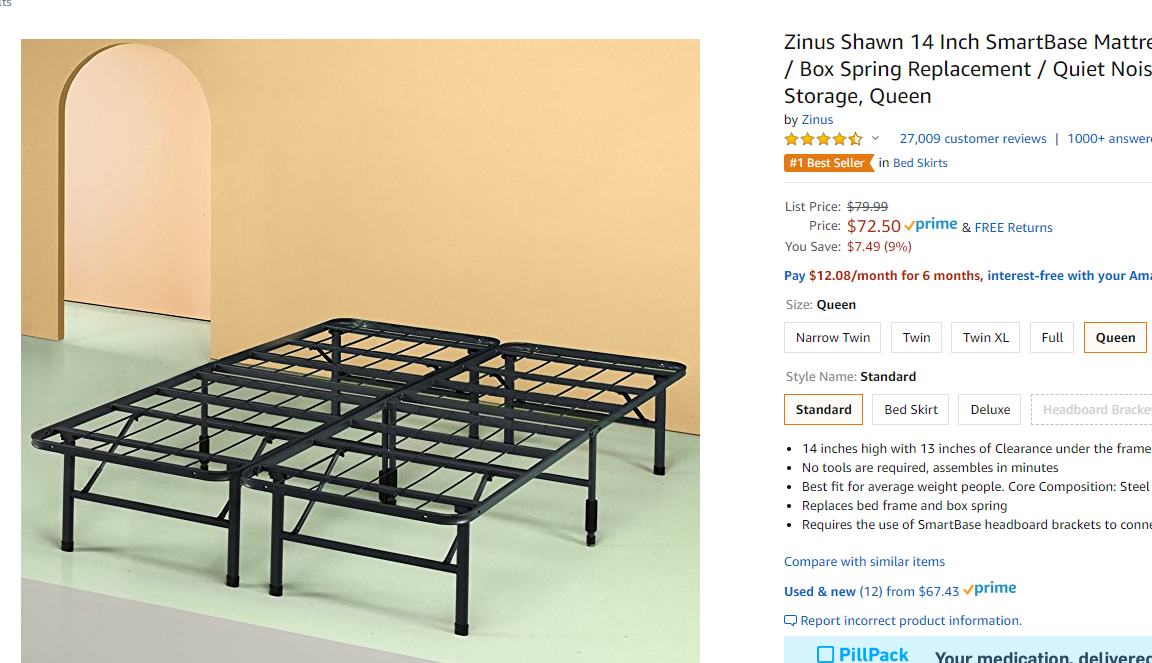Click the star rating icons
1152x663 pixels.
(823, 139)
